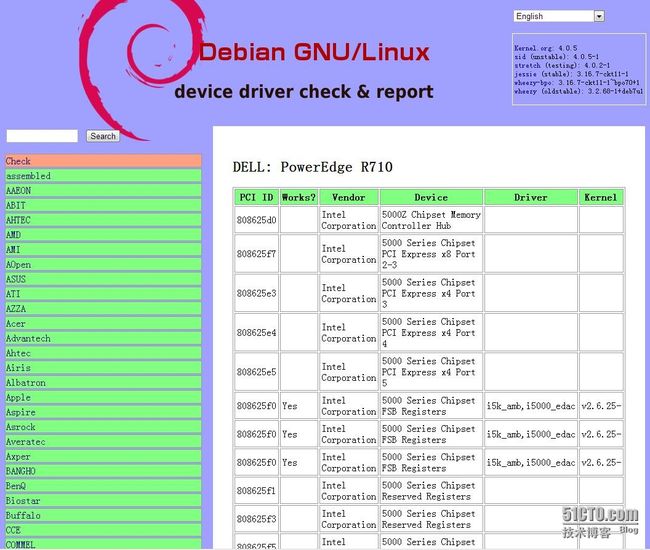The image size is (650, 550).
Task: Click the Kernel column header
Action: 601,197
